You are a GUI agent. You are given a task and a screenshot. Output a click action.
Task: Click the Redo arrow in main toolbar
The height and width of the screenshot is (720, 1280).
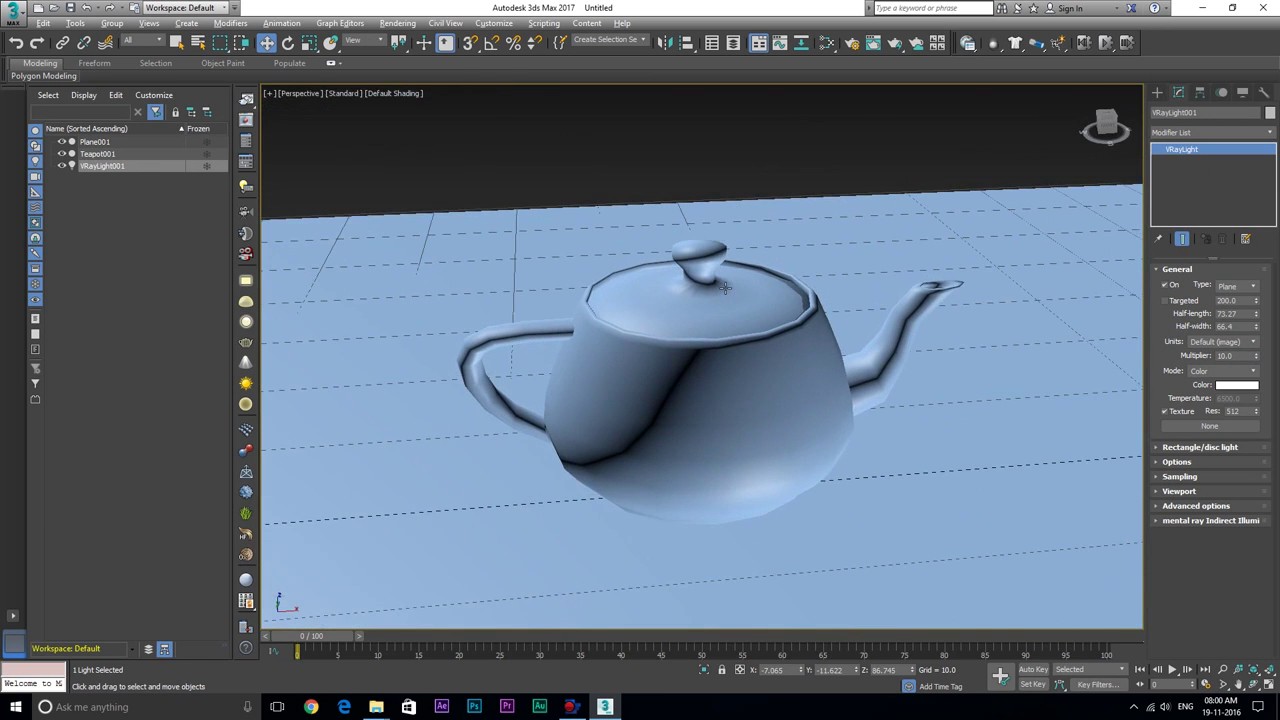(x=37, y=43)
